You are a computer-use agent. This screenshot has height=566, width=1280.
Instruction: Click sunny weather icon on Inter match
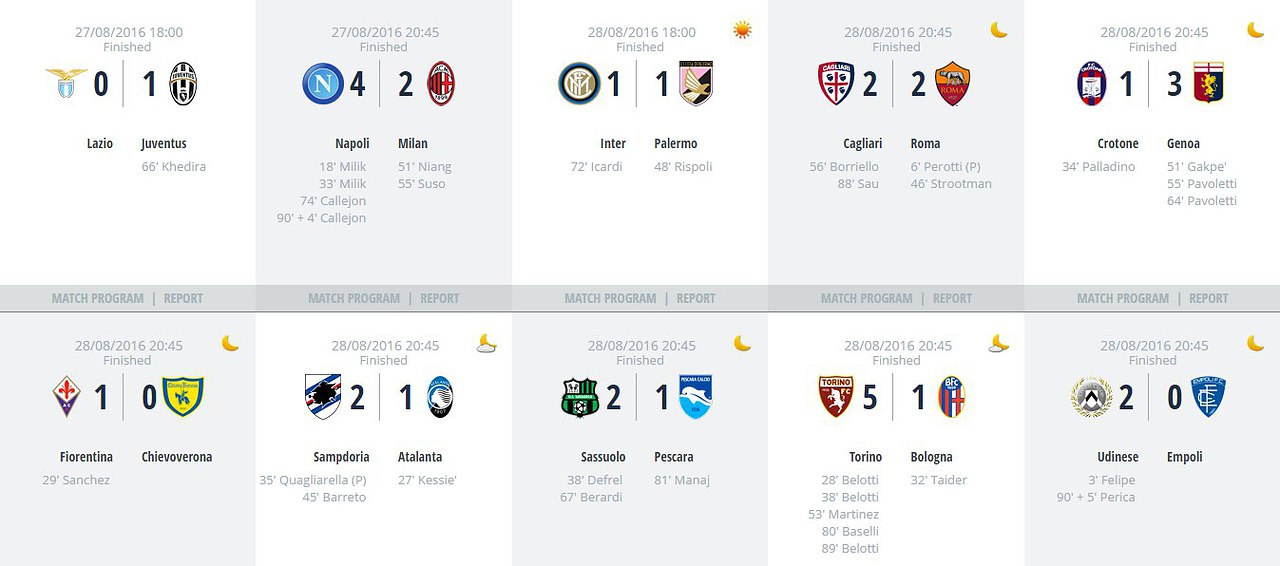tap(742, 30)
